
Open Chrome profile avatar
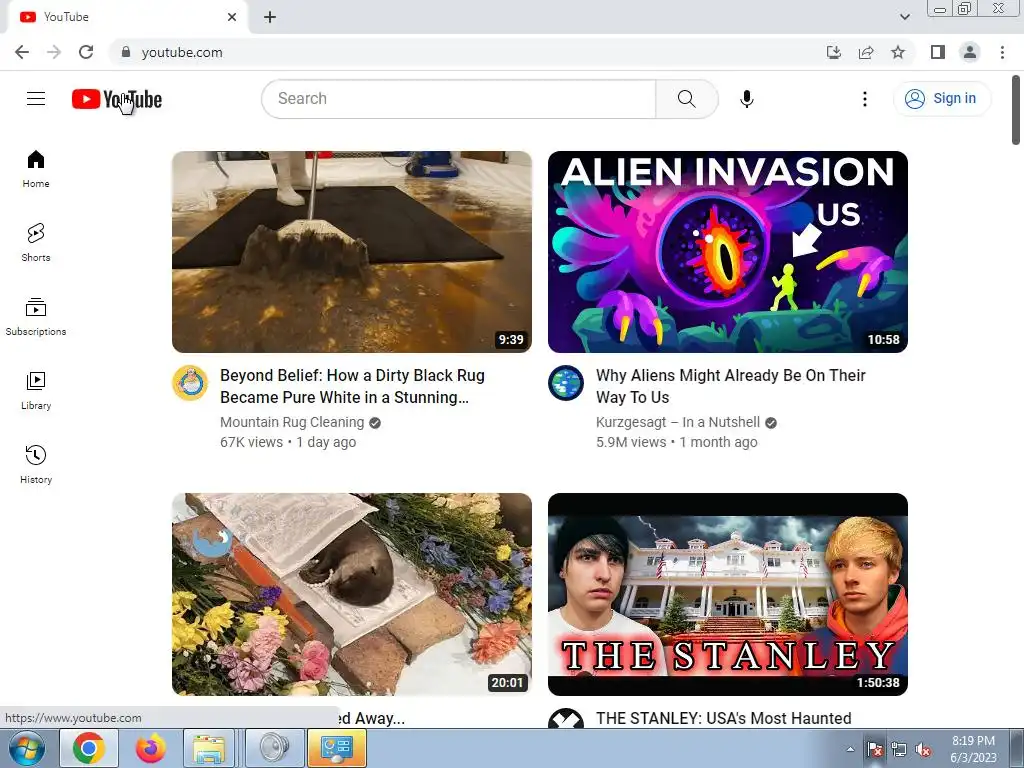tap(970, 52)
